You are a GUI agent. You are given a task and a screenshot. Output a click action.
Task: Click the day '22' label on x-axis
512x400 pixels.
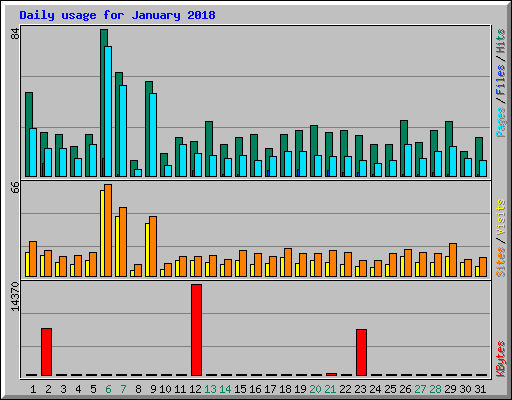[x=345, y=389]
